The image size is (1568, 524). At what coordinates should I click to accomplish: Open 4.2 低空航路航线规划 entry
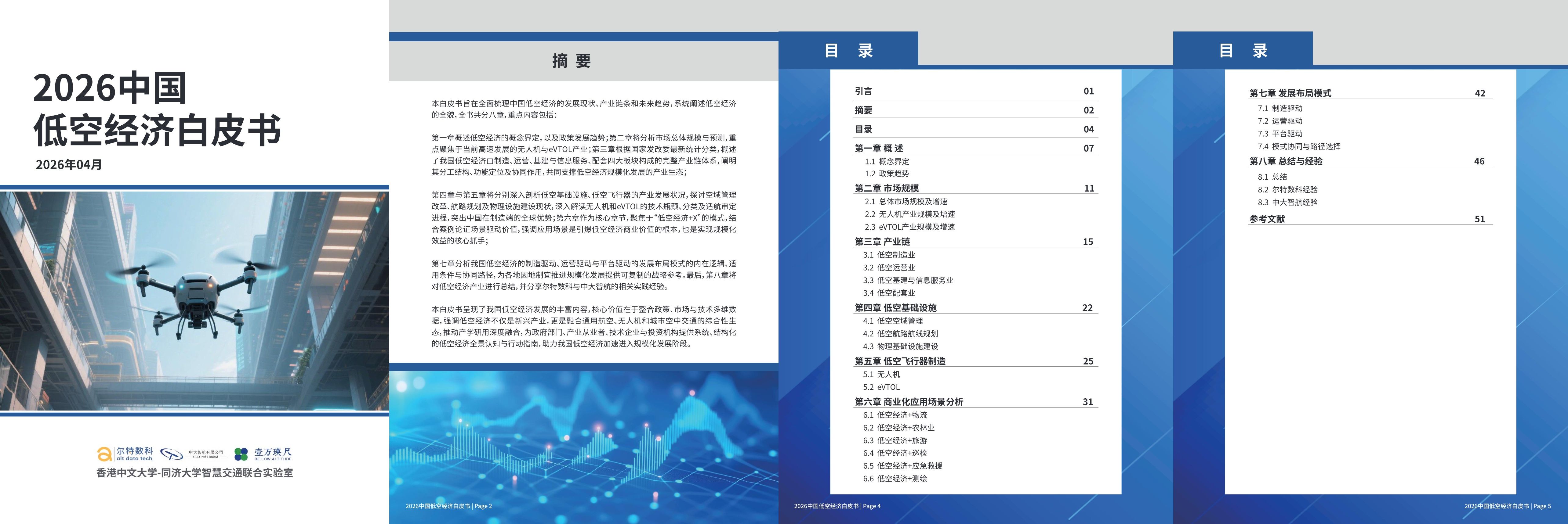click(x=900, y=334)
